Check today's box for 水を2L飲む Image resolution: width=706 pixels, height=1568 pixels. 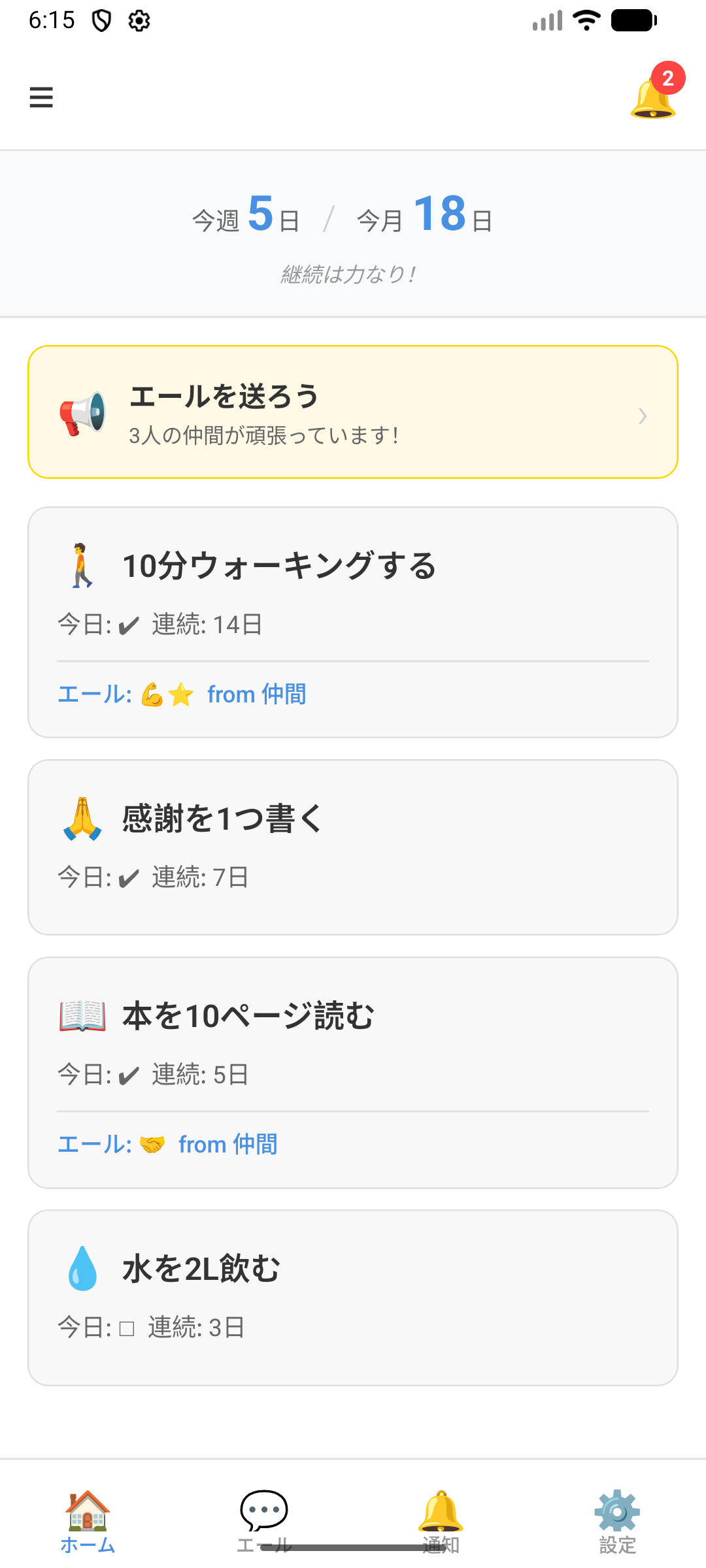[127, 1328]
